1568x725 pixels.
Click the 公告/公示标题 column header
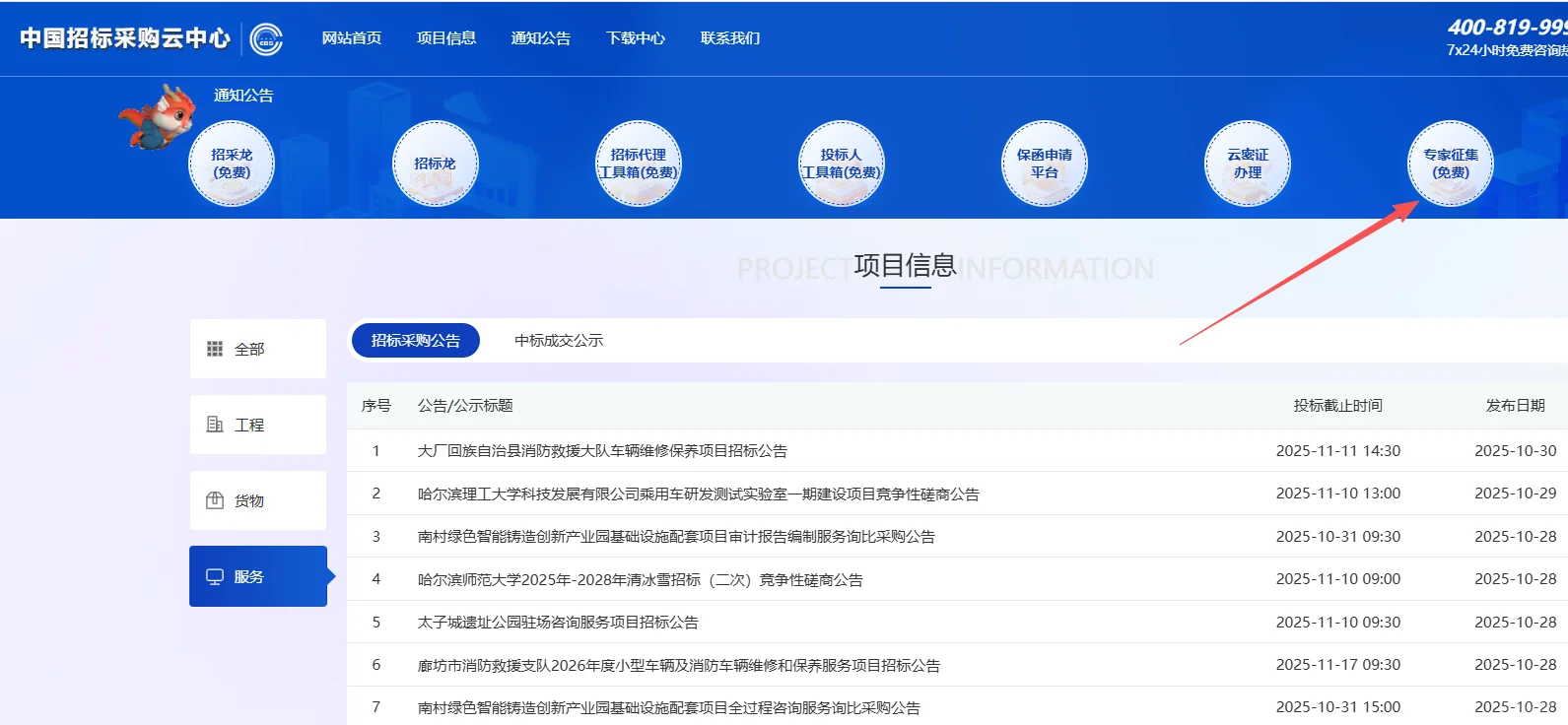click(465, 406)
